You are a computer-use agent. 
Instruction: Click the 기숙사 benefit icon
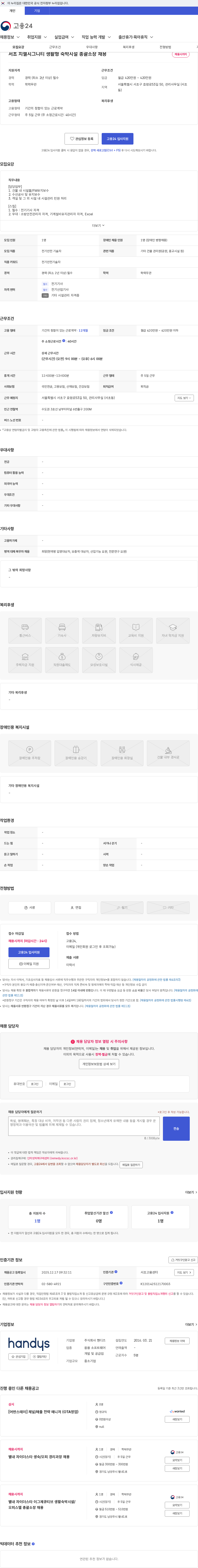coord(62,631)
